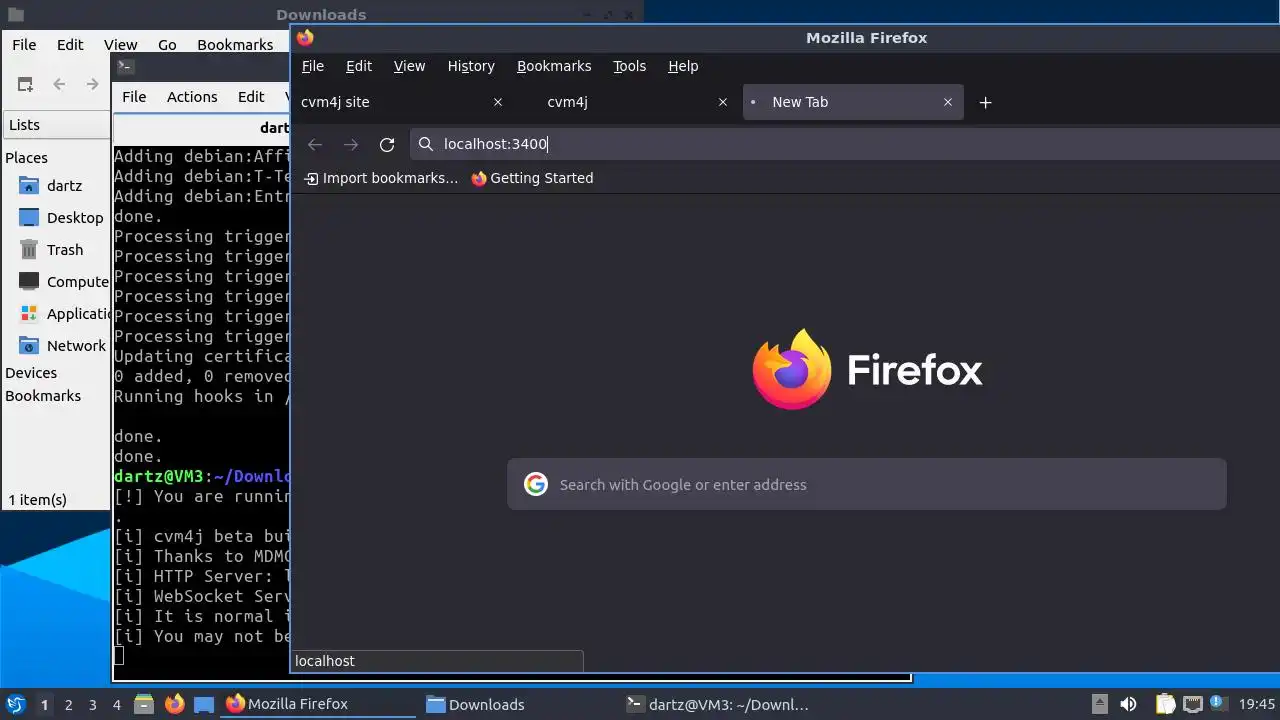Open View menu in Downloads window

(120, 45)
